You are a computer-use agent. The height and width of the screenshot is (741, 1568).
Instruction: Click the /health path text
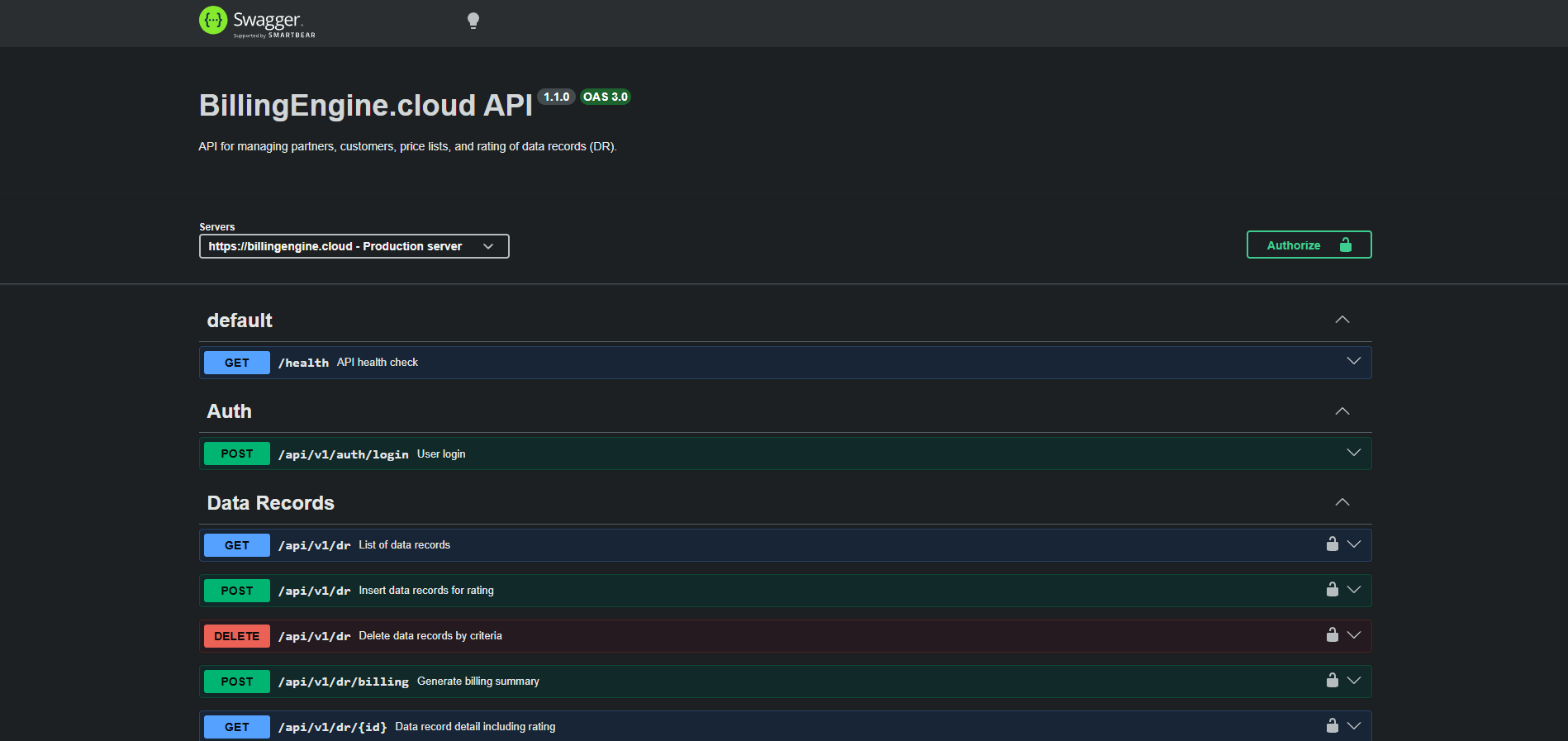coord(303,363)
